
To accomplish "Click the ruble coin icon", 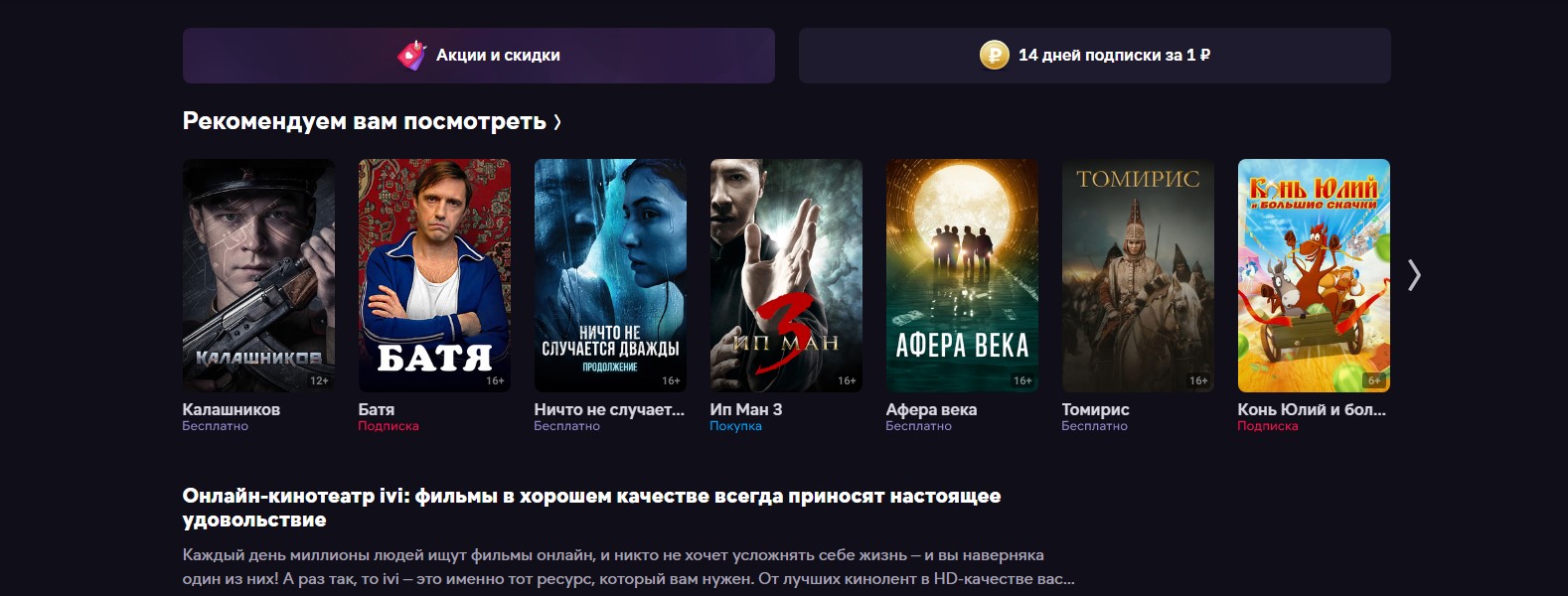I will click(994, 56).
